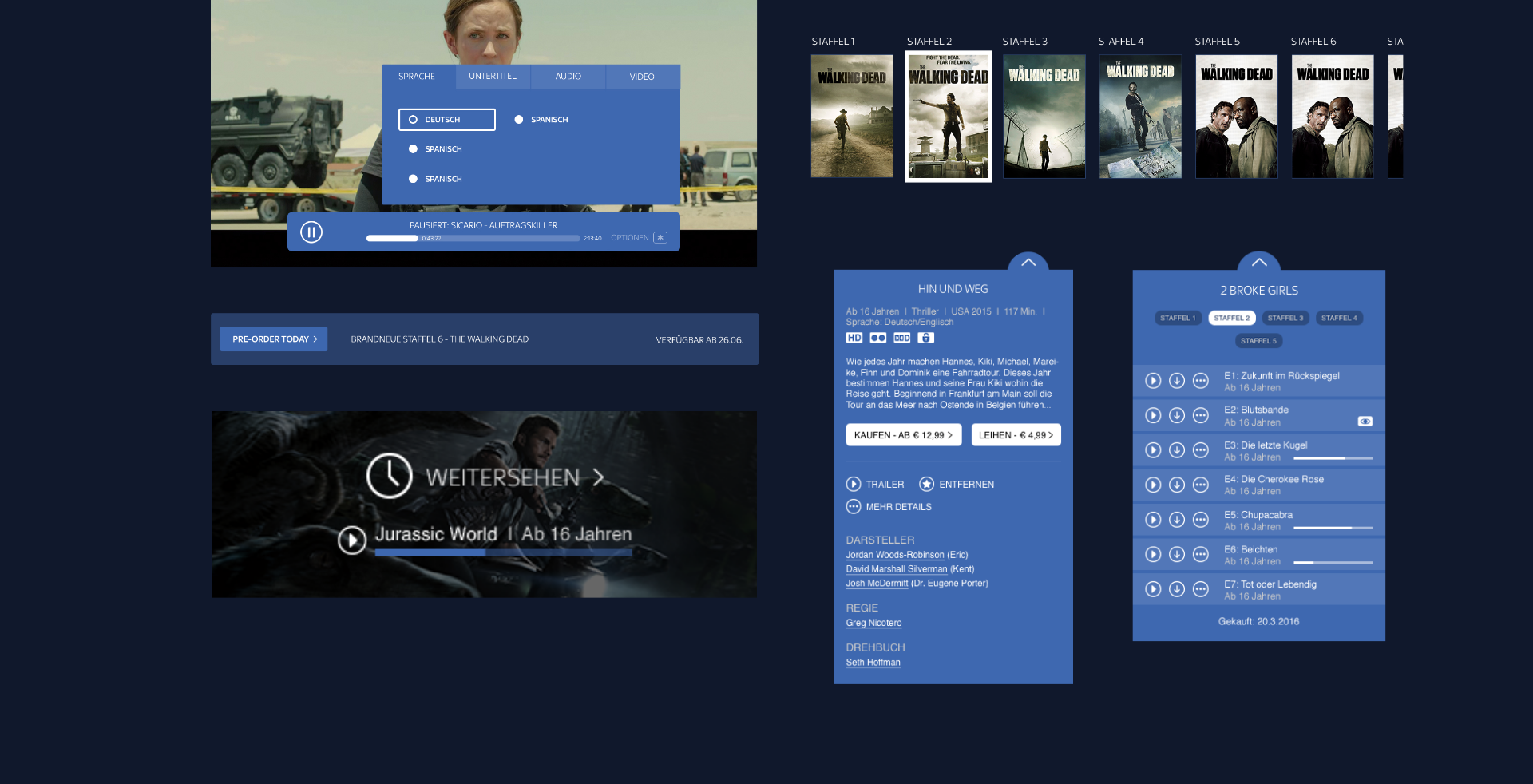Select the Staffel 3 pill in 2 Broke Girls
Screen dimensions: 1533x784
1285,318
